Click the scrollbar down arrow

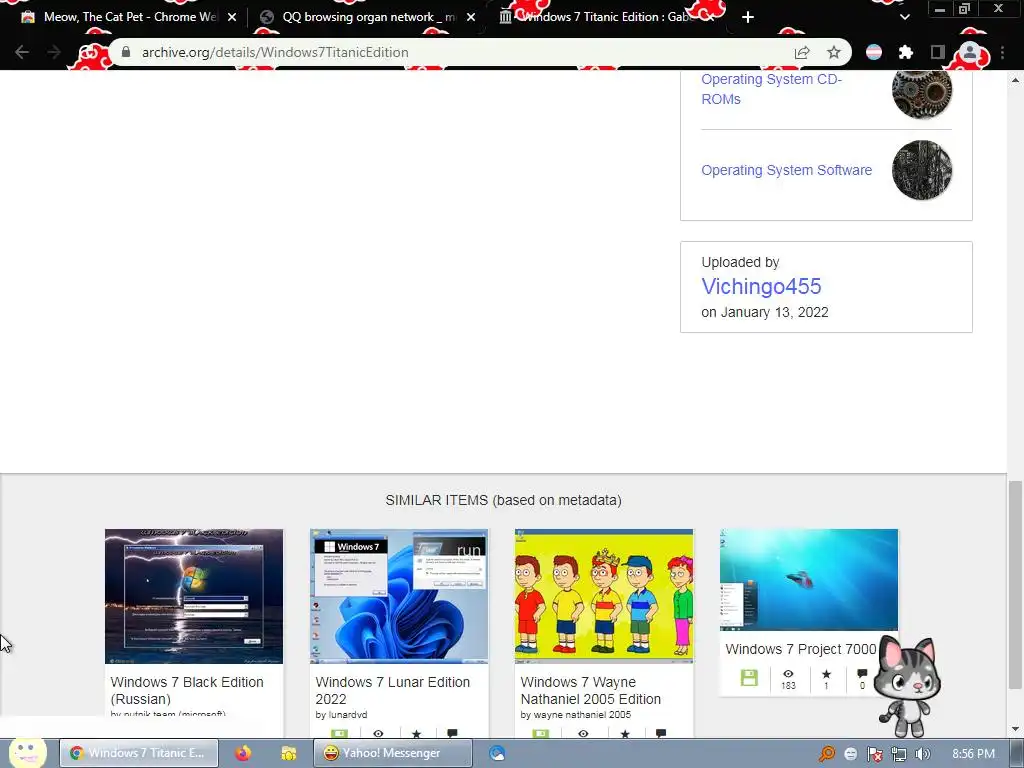click(x=1015, y=729)
